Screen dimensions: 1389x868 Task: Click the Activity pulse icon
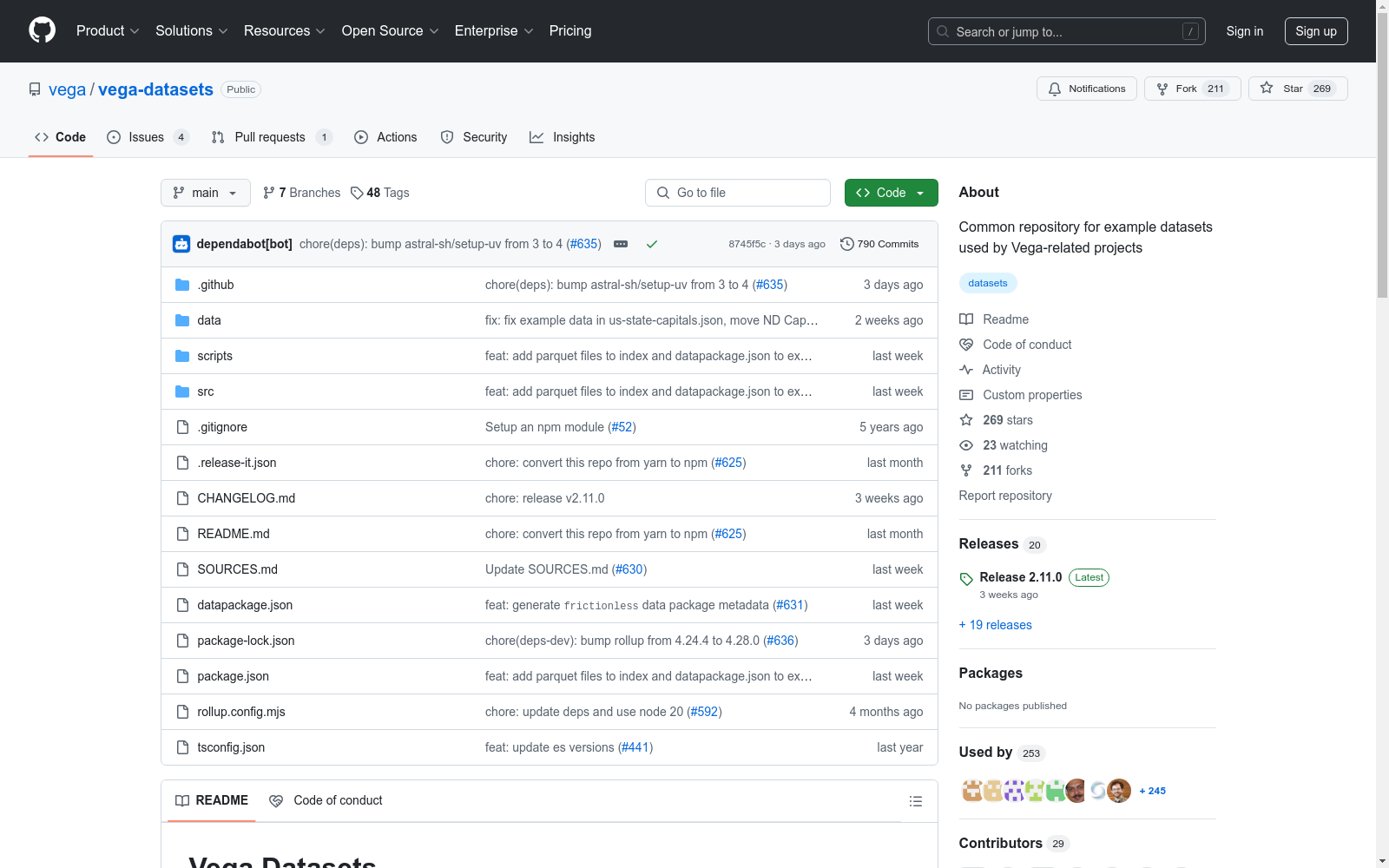[966, 370]
